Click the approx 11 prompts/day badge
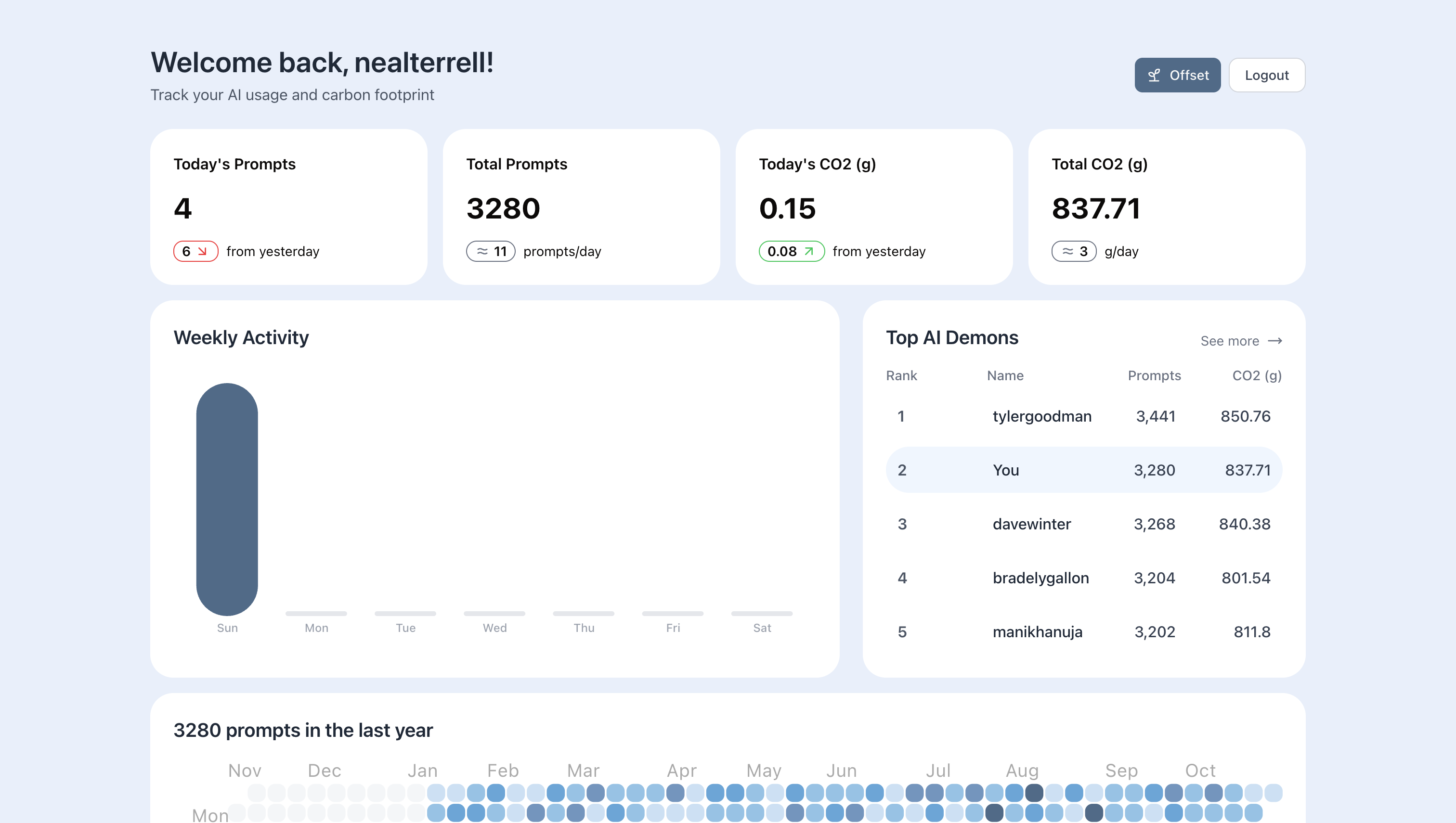The width and height of the screenshot is (1456, 823). tap(490, 251)
